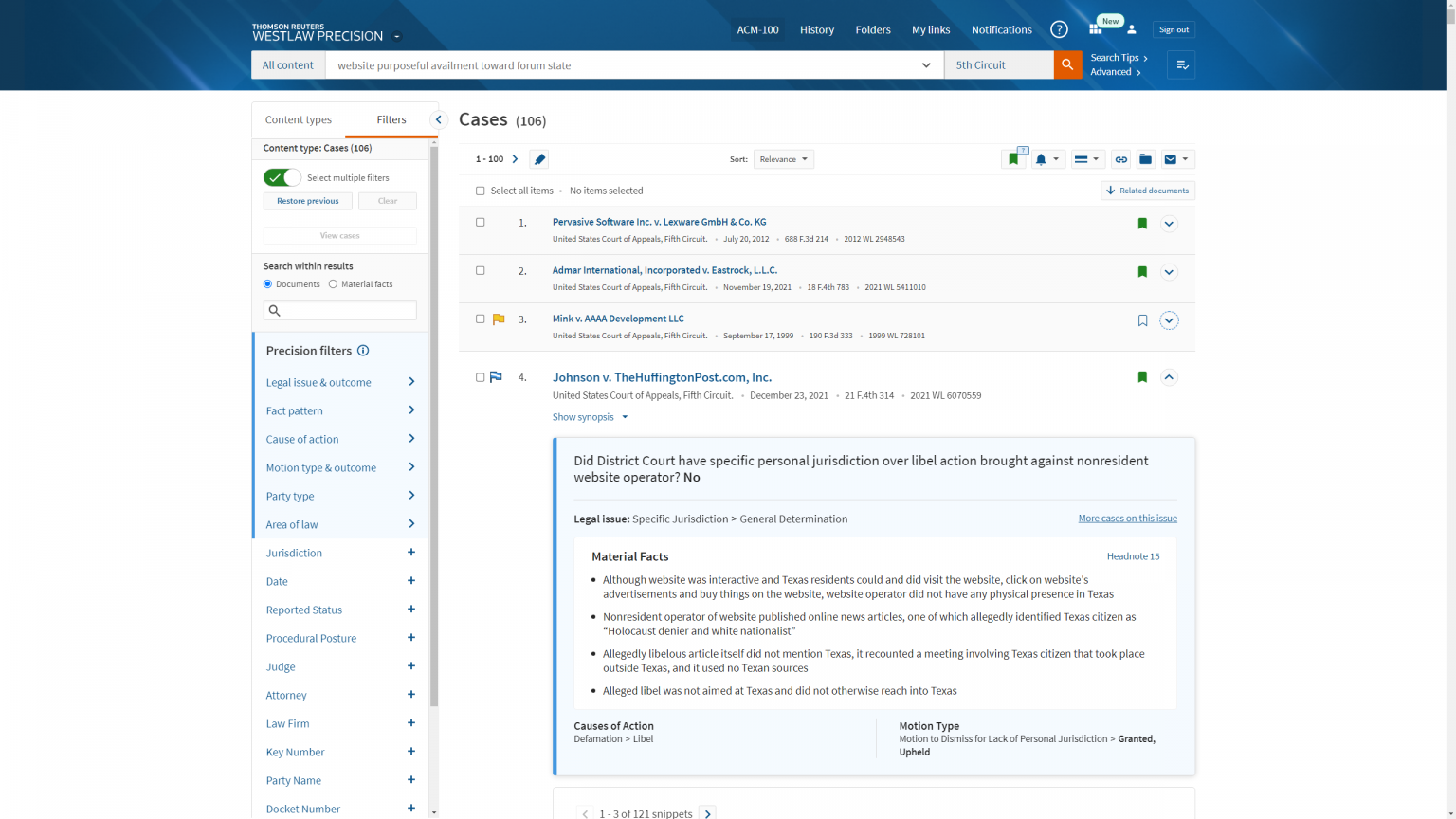Check the Select all items checkbox
The width and height of the screenshot is (1456, 819).
(481, 191)
